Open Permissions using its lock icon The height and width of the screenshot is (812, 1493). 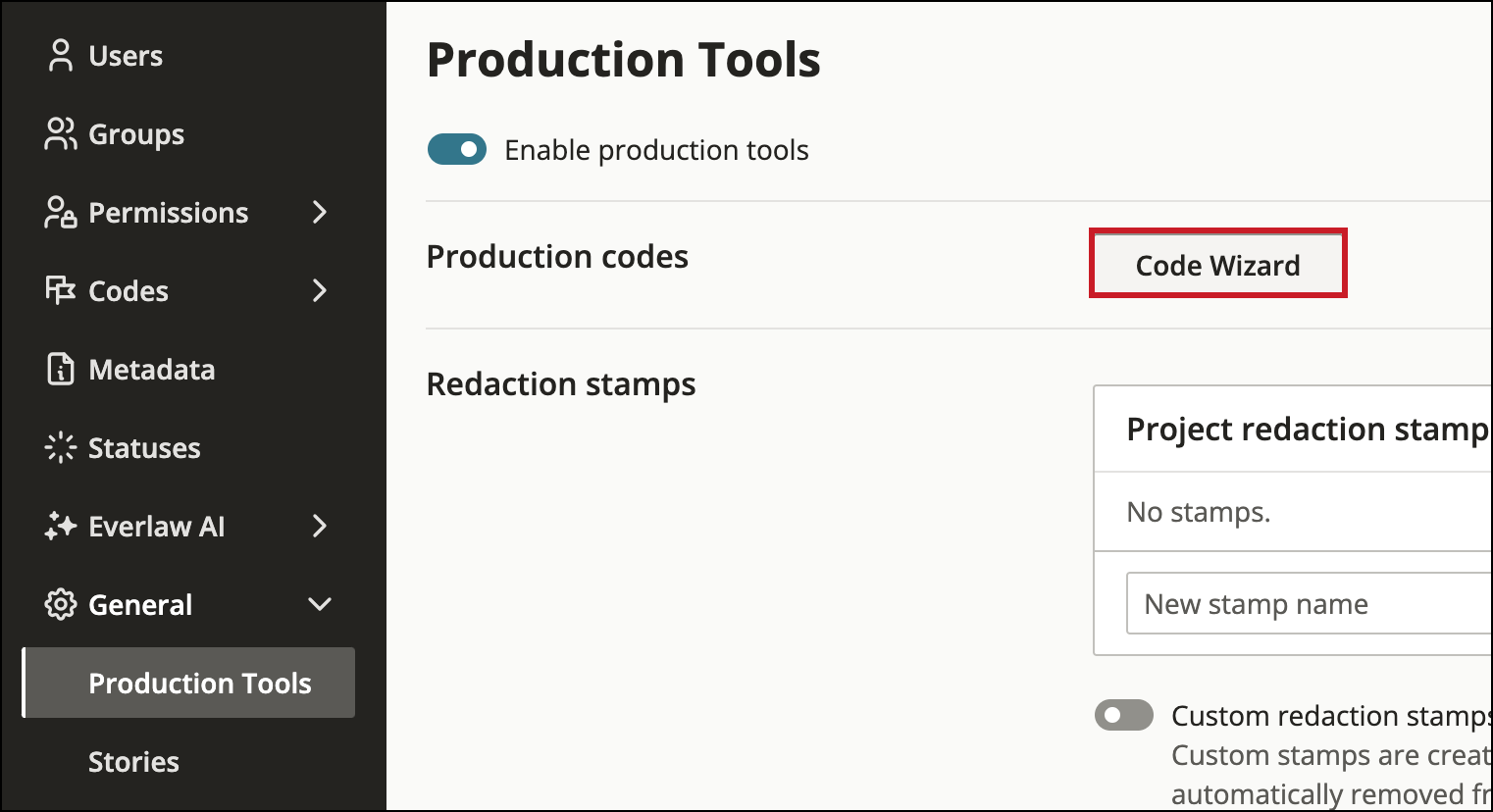tap(61, 212)
